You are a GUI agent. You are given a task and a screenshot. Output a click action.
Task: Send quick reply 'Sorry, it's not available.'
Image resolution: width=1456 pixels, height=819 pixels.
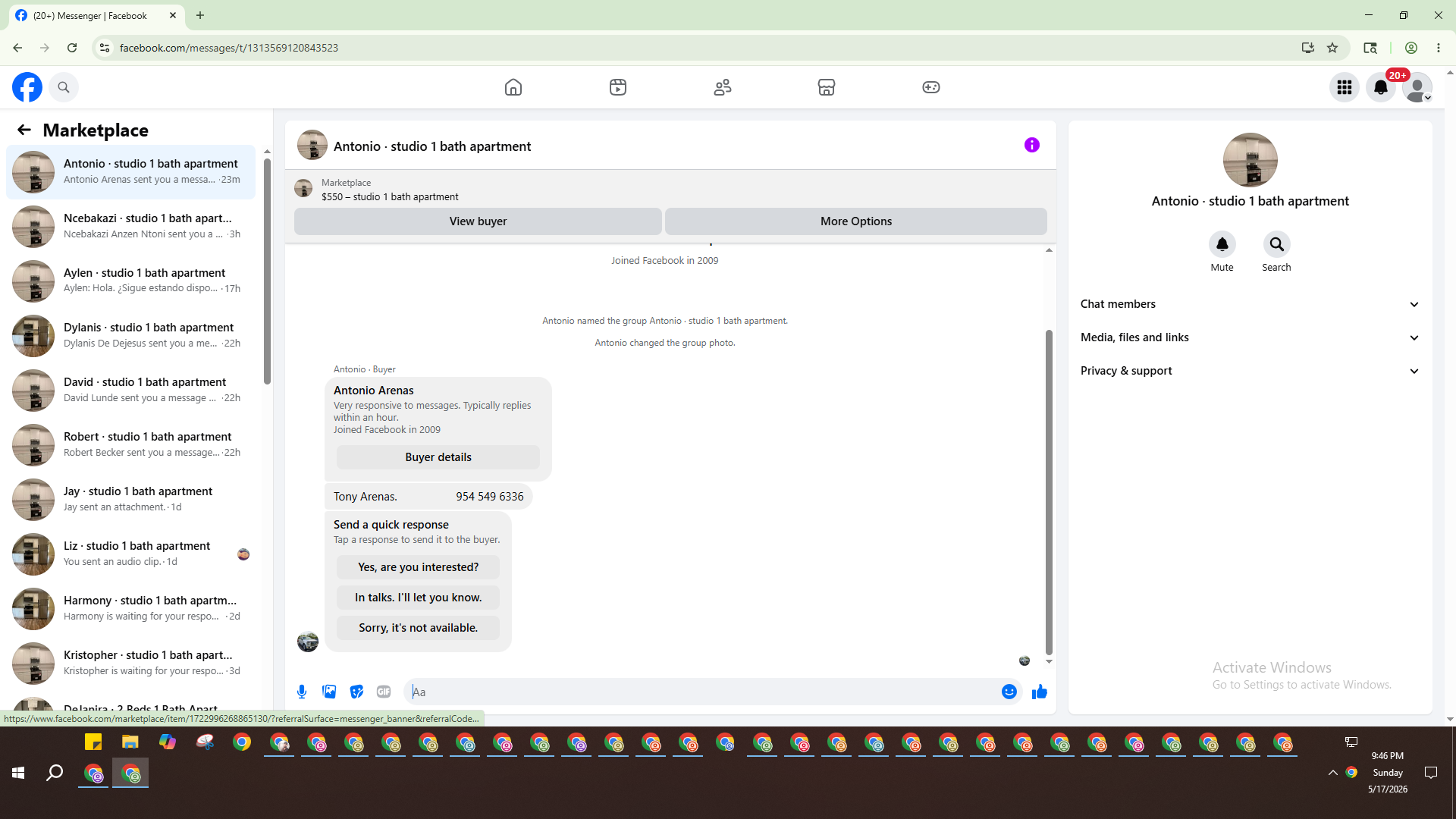[x=419, y=628]
